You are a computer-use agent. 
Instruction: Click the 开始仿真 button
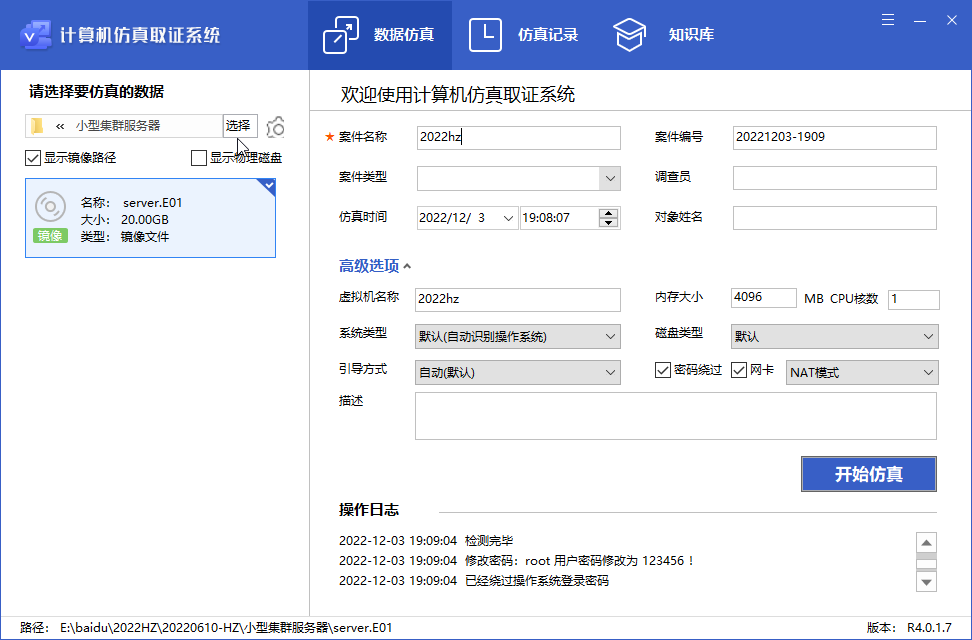coord(868,474)
